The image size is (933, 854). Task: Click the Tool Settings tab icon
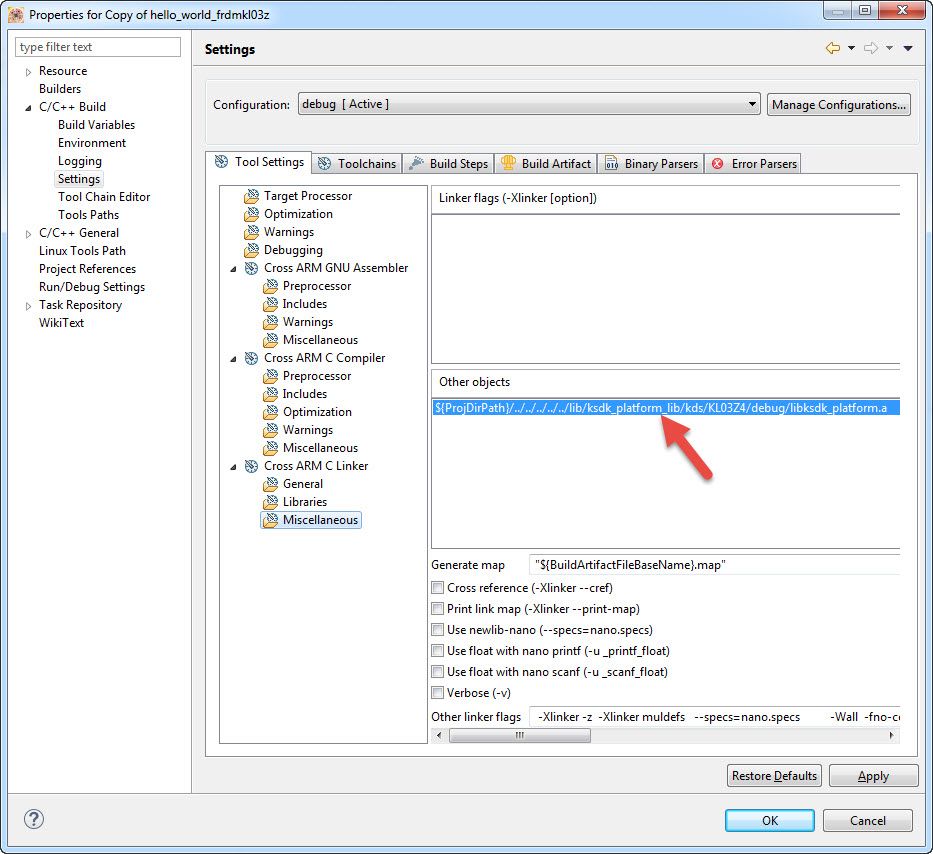click(x=221, y=161)
